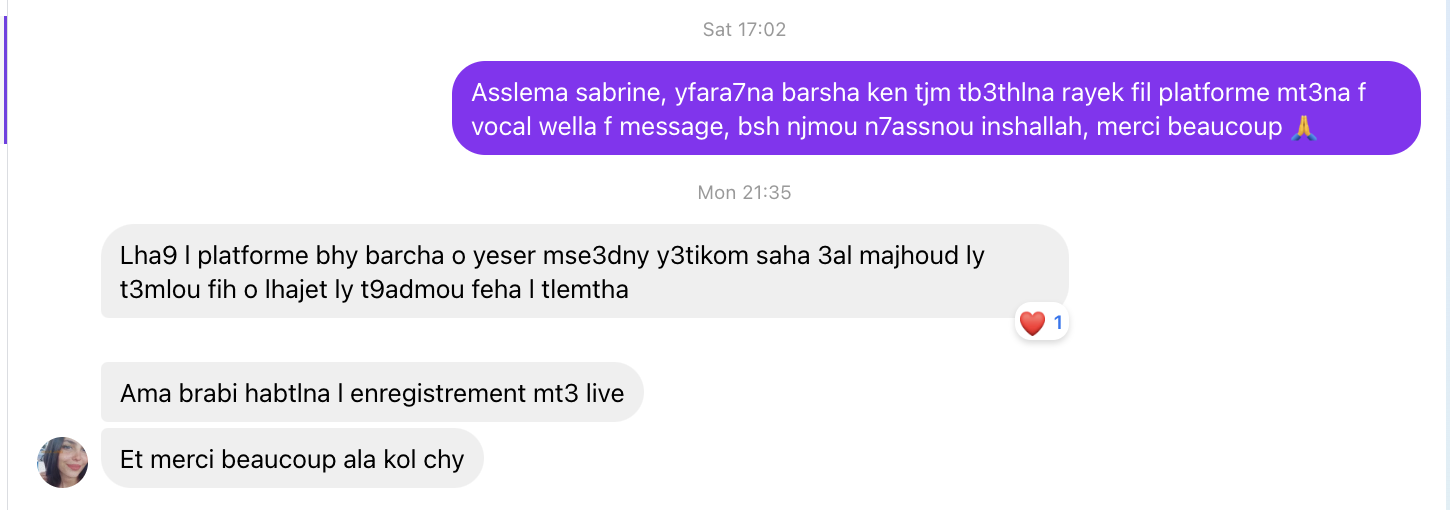Select the "Lha9 l platforme bhy barcha" message
Viewport: 1450px width, 510px height.
pos(585,271)
